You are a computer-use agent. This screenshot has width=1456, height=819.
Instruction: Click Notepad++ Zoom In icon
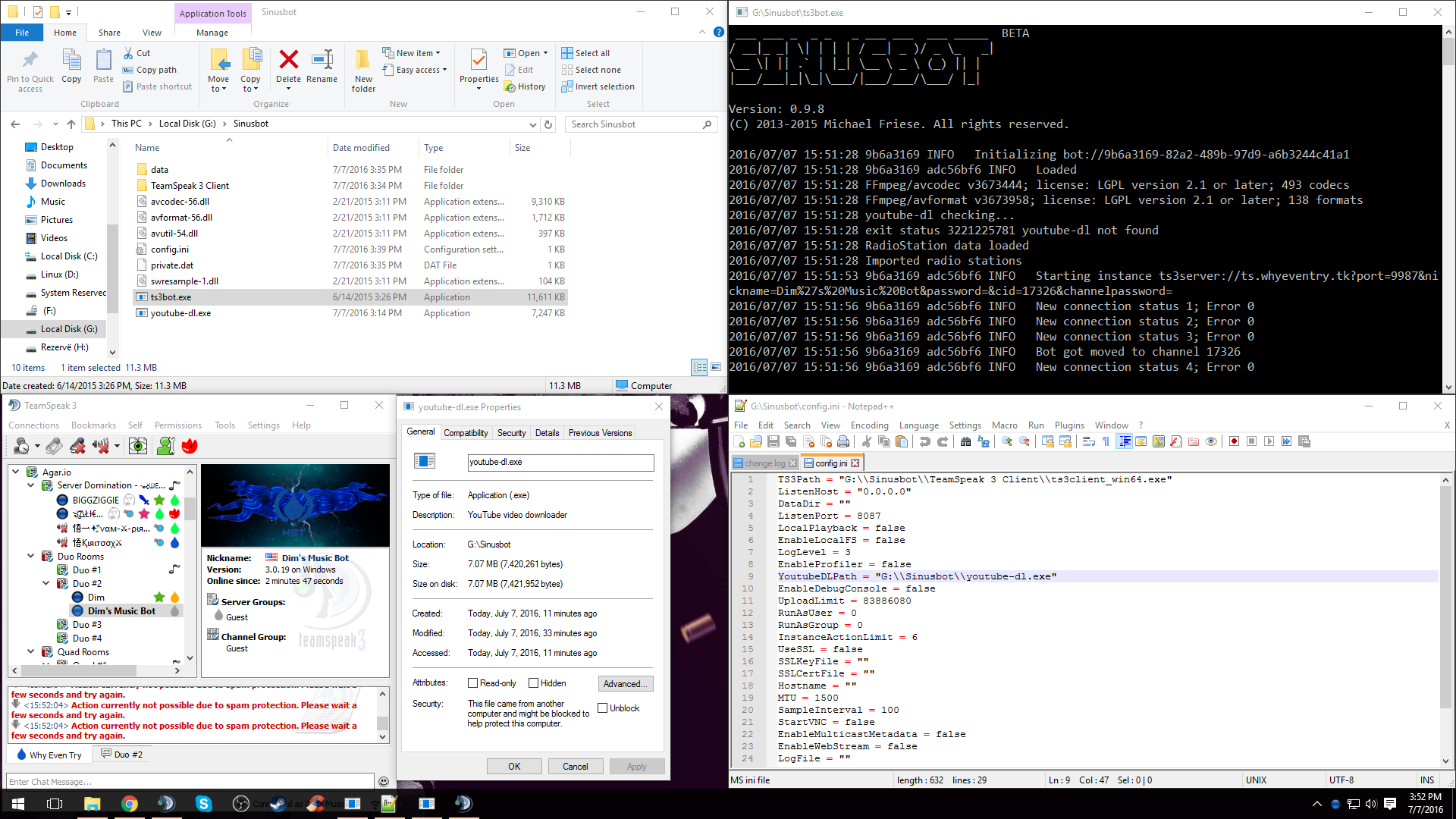pos(1007,441)
